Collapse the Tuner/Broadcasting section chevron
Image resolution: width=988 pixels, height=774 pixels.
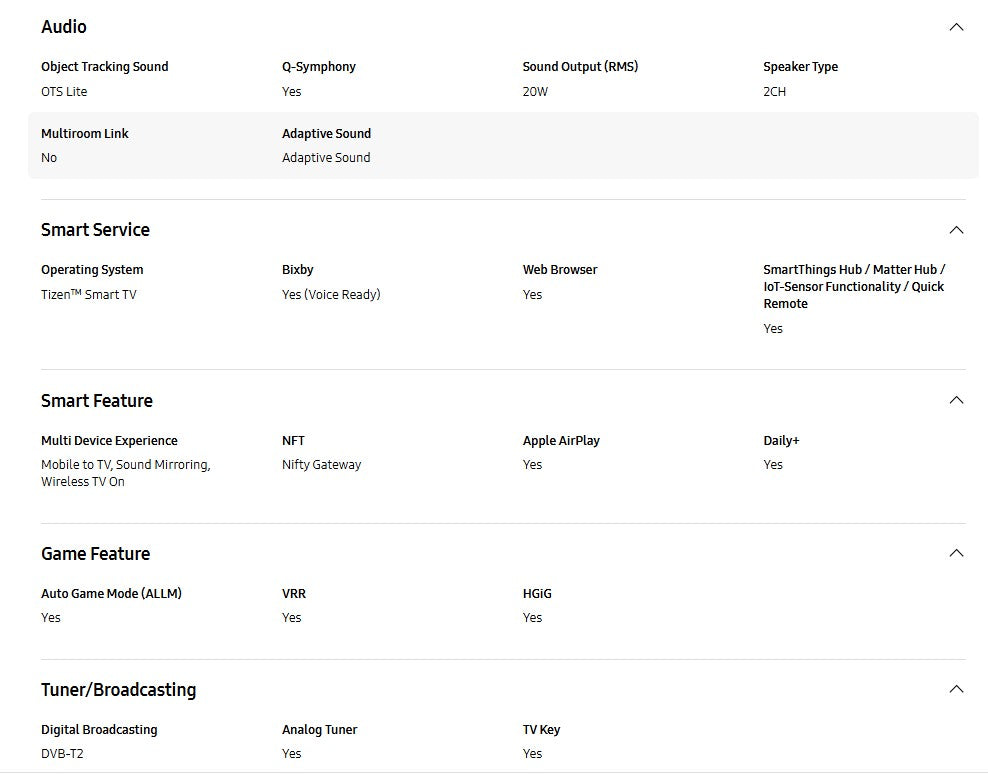pyautogui.click(x=956, y=689)
